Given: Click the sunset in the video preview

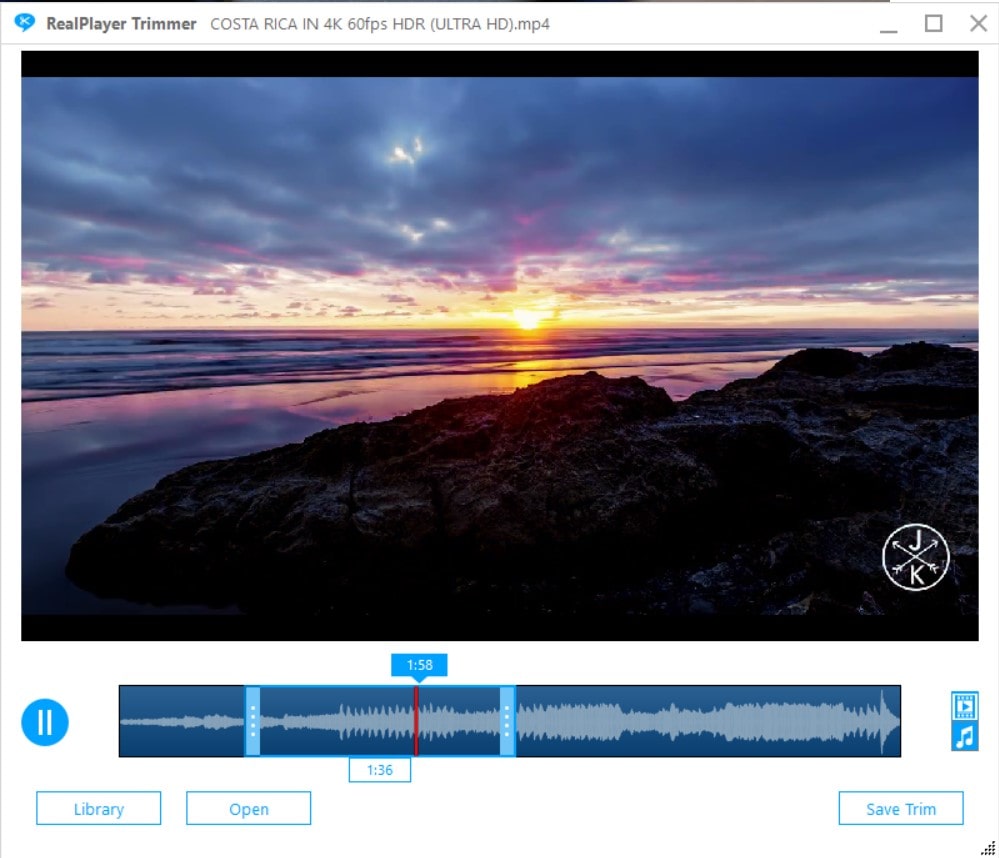Looking at the screenshot, I should tap(527, 319).
